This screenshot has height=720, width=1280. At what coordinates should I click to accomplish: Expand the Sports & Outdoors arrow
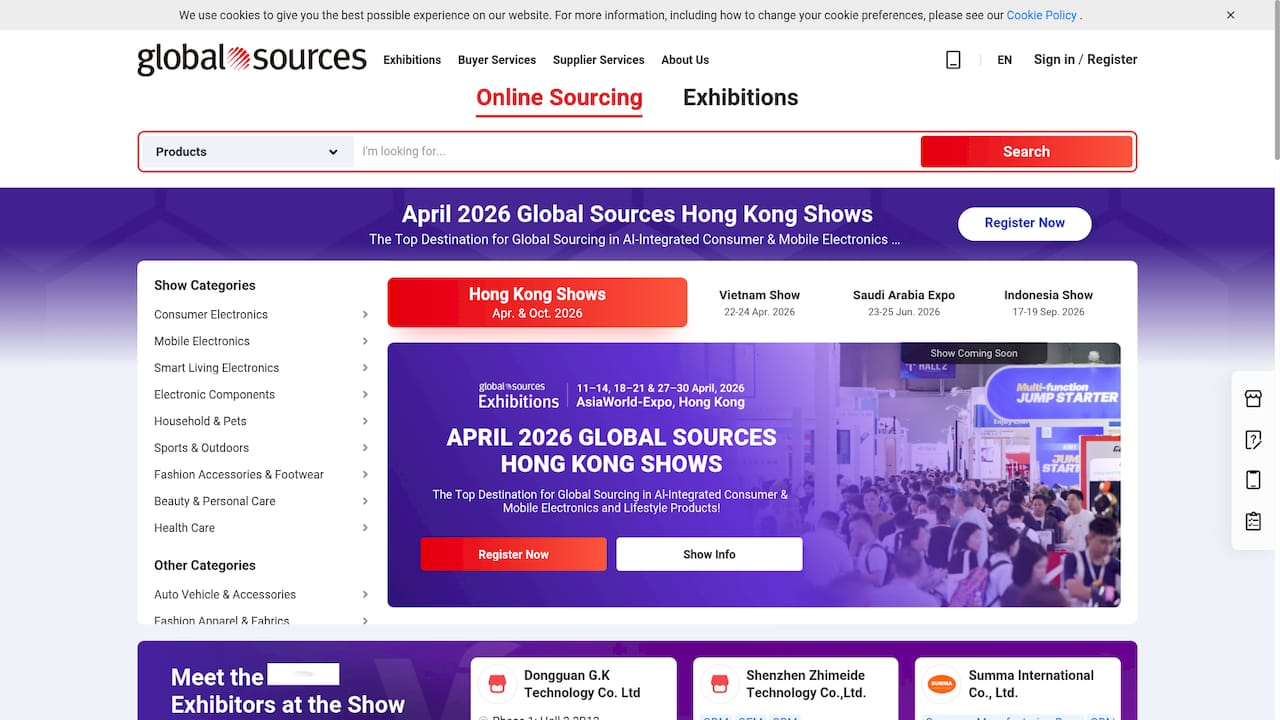[x=365, y=448]
